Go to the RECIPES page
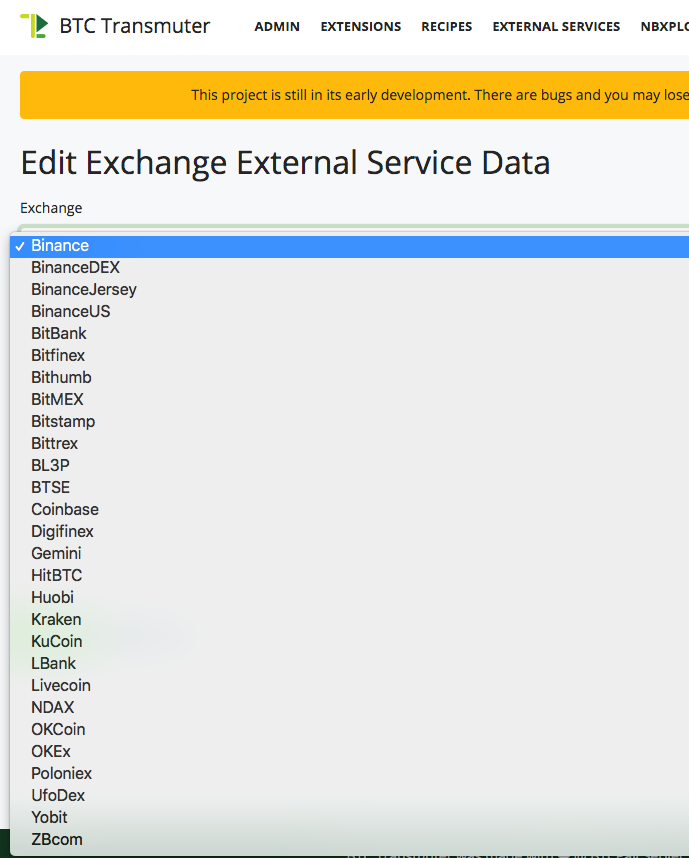The height and width of the screenshot is (858, 689). coord(447,26)
